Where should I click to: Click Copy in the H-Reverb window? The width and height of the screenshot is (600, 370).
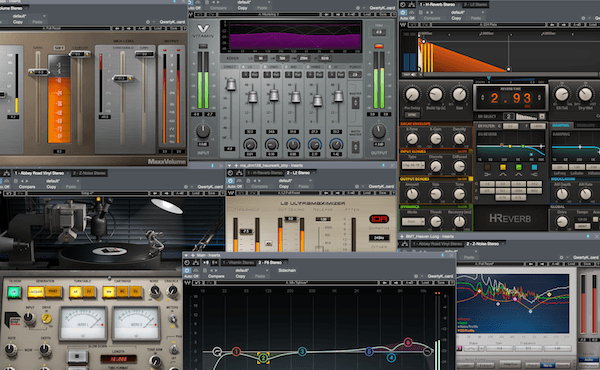coord(456,18)
